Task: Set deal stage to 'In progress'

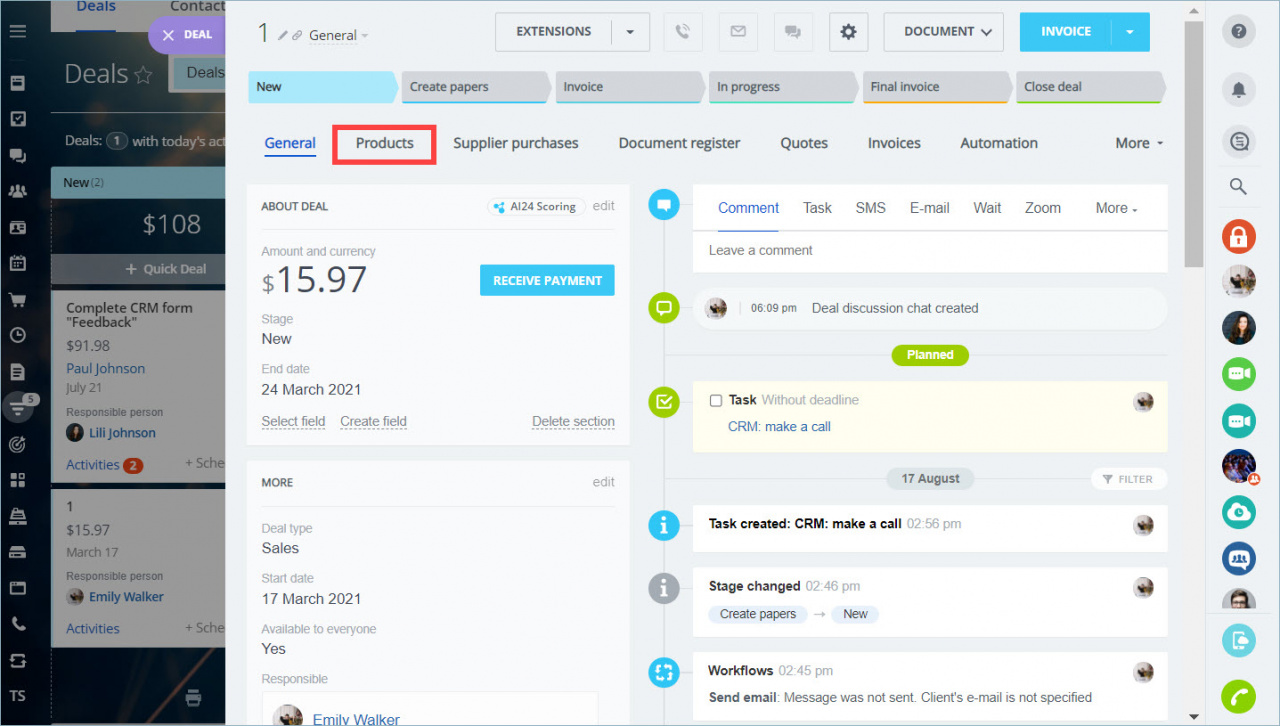Action: (x=782, y=87)
